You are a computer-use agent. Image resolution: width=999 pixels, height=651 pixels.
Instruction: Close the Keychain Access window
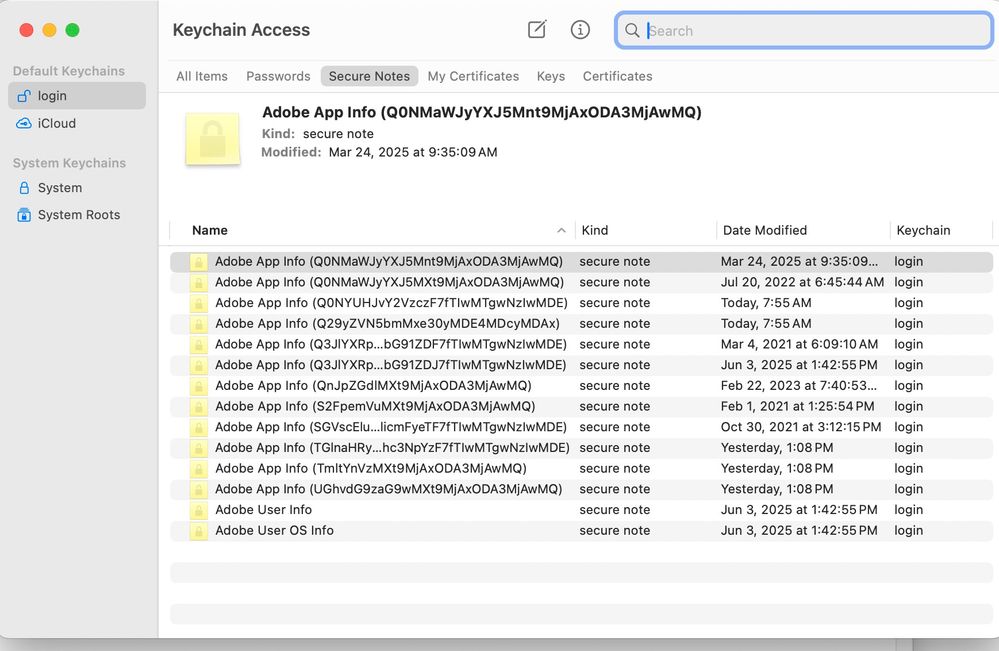pyautogui.click(x=26, y=30)
